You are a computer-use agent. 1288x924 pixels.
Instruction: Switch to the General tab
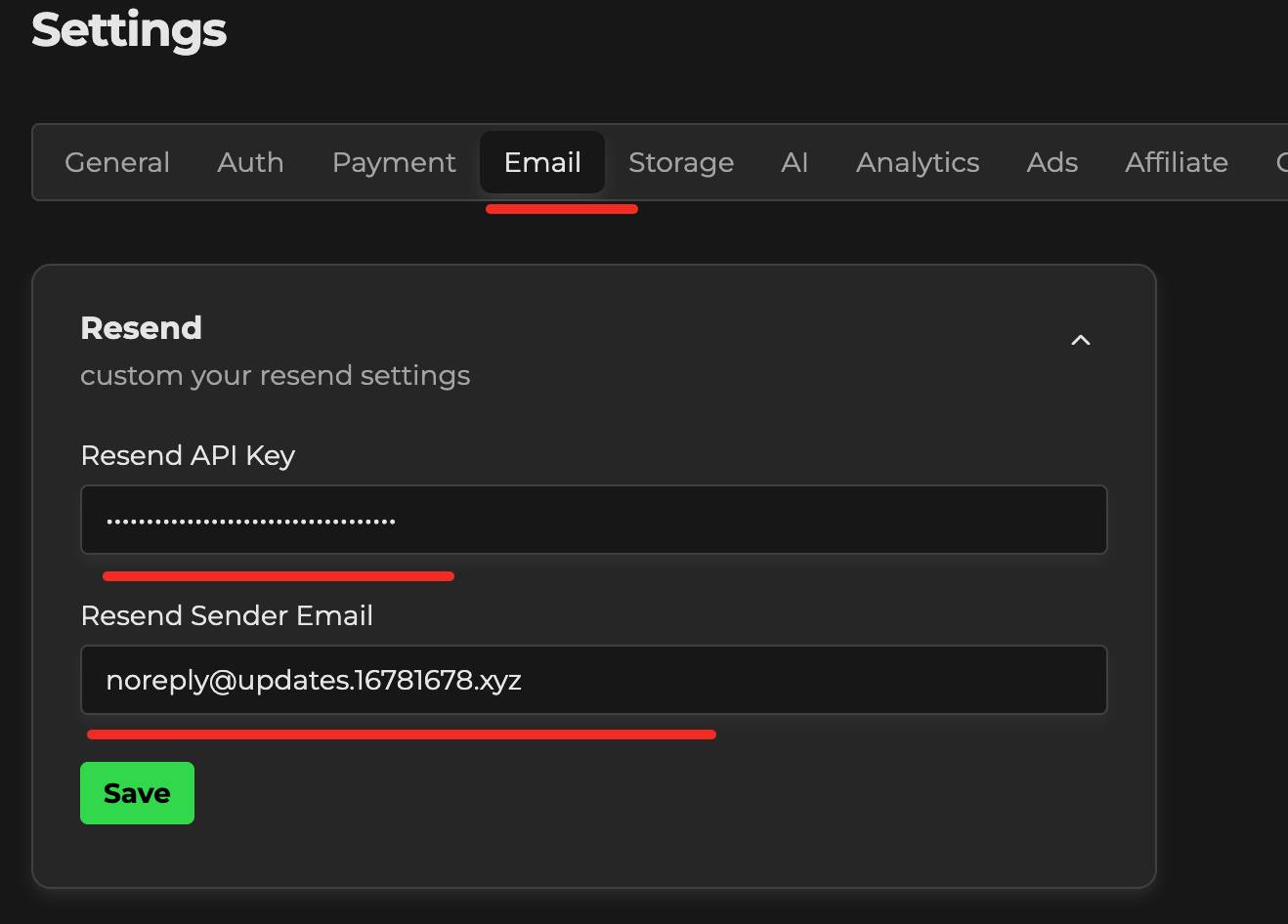pyautogui.click(x=117, y=162)
